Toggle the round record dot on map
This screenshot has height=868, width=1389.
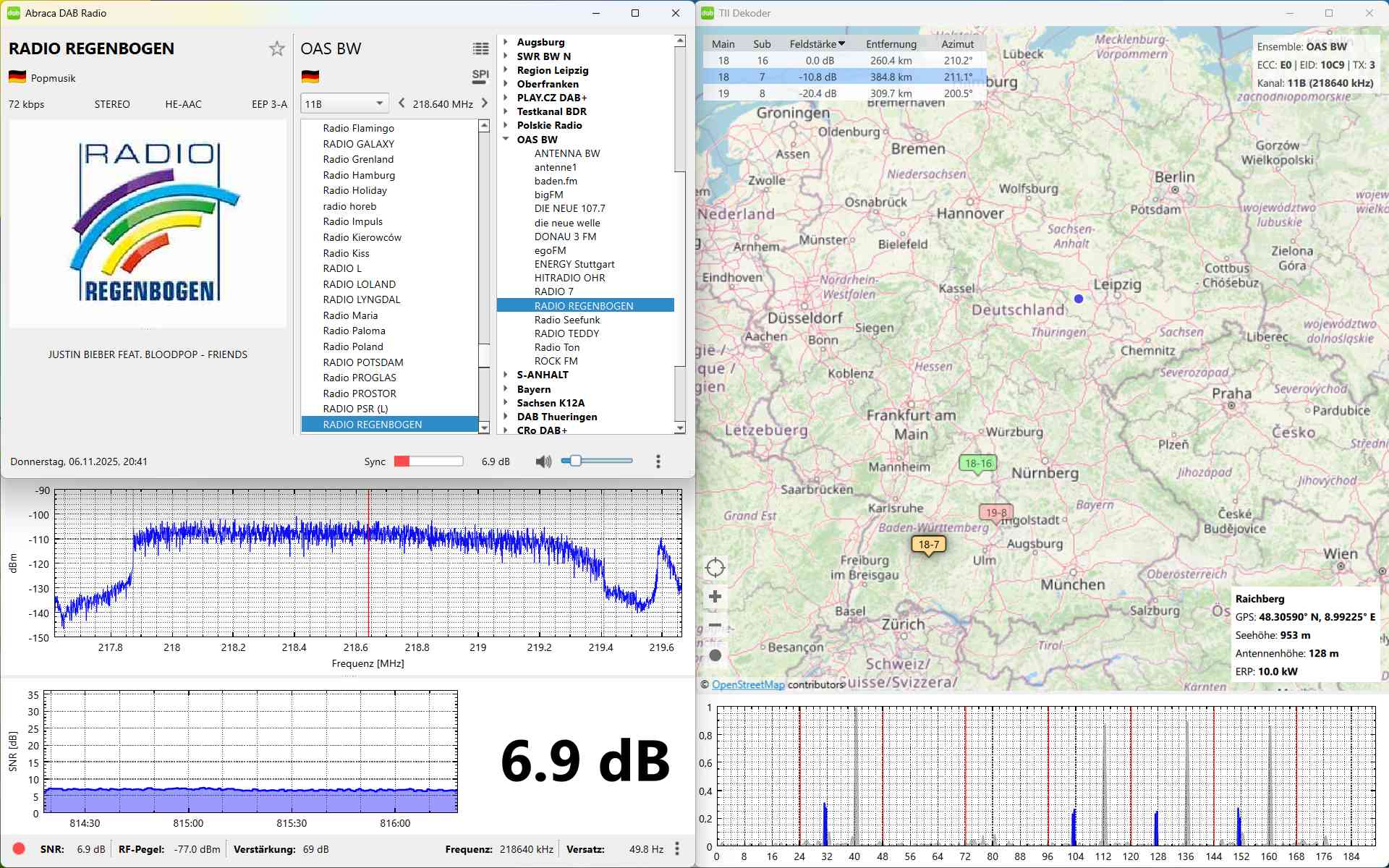point(715,655)
